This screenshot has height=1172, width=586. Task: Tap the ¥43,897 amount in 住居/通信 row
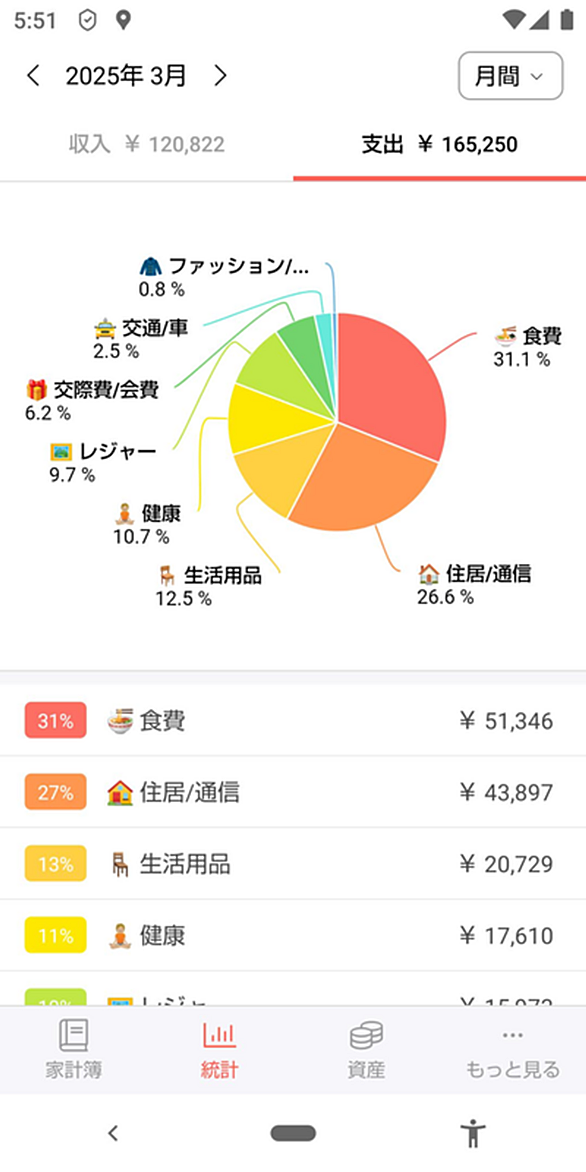[506, 792]
